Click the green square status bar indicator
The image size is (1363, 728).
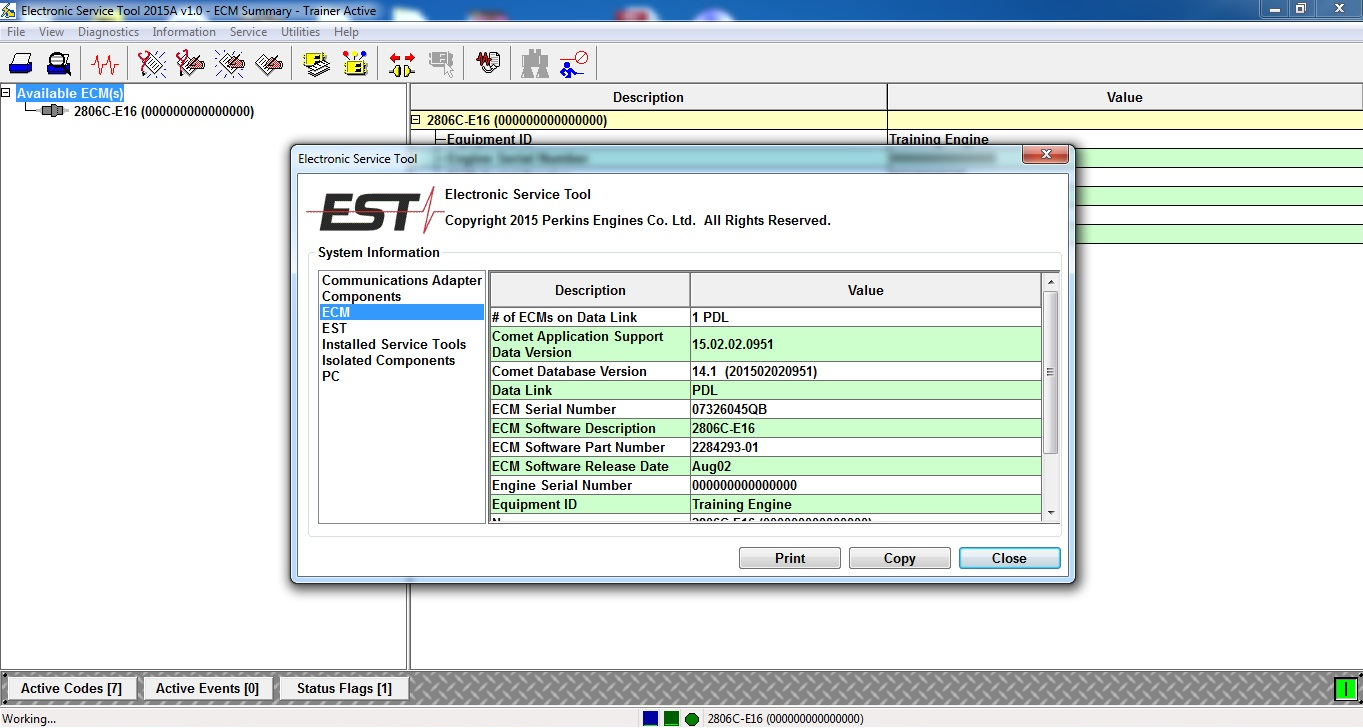click(671, 718)
